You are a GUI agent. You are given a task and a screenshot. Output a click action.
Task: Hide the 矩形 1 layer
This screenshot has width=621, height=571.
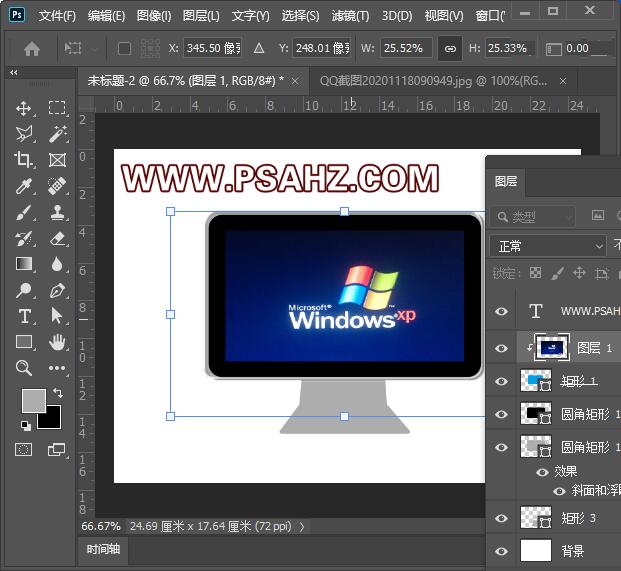pos(501,381)
